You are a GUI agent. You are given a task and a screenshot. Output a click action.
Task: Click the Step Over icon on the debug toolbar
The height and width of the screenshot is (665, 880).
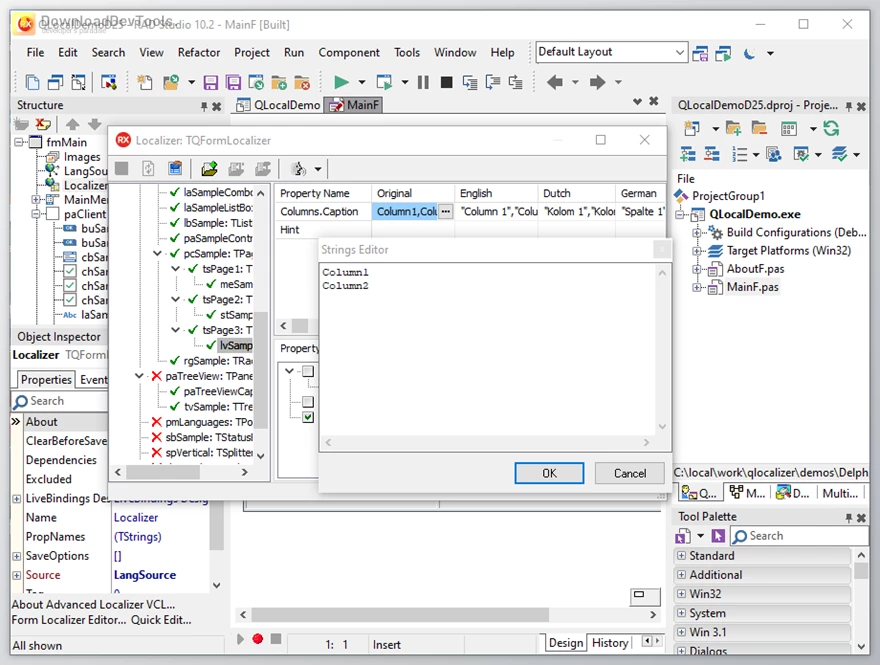493,82
